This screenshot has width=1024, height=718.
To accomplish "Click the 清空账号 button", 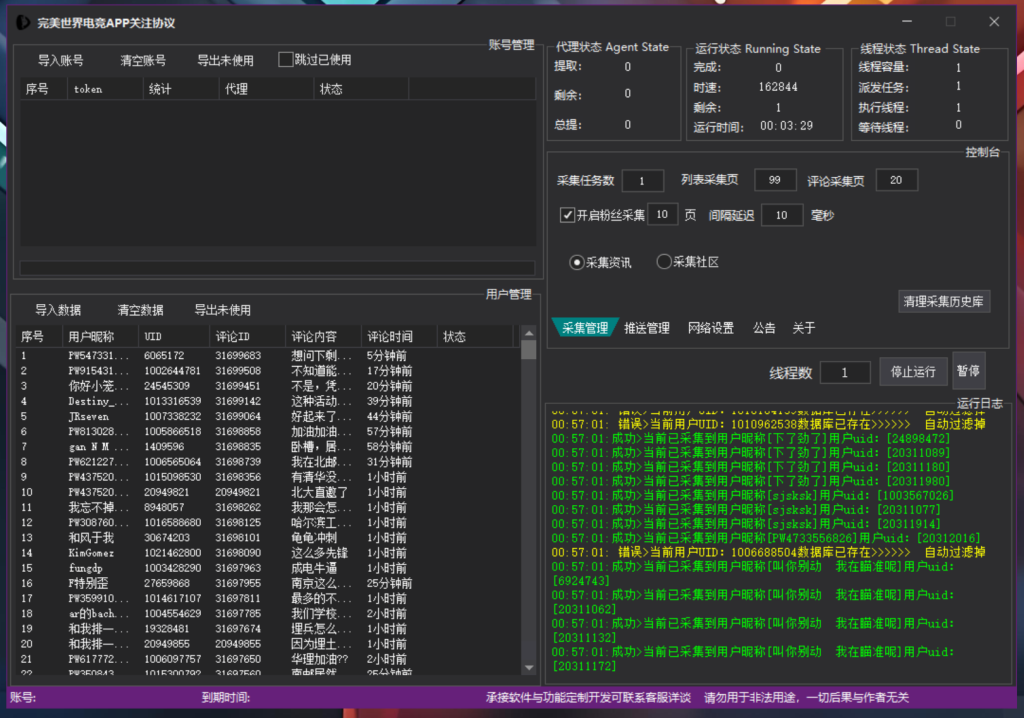I will (142, 59).
